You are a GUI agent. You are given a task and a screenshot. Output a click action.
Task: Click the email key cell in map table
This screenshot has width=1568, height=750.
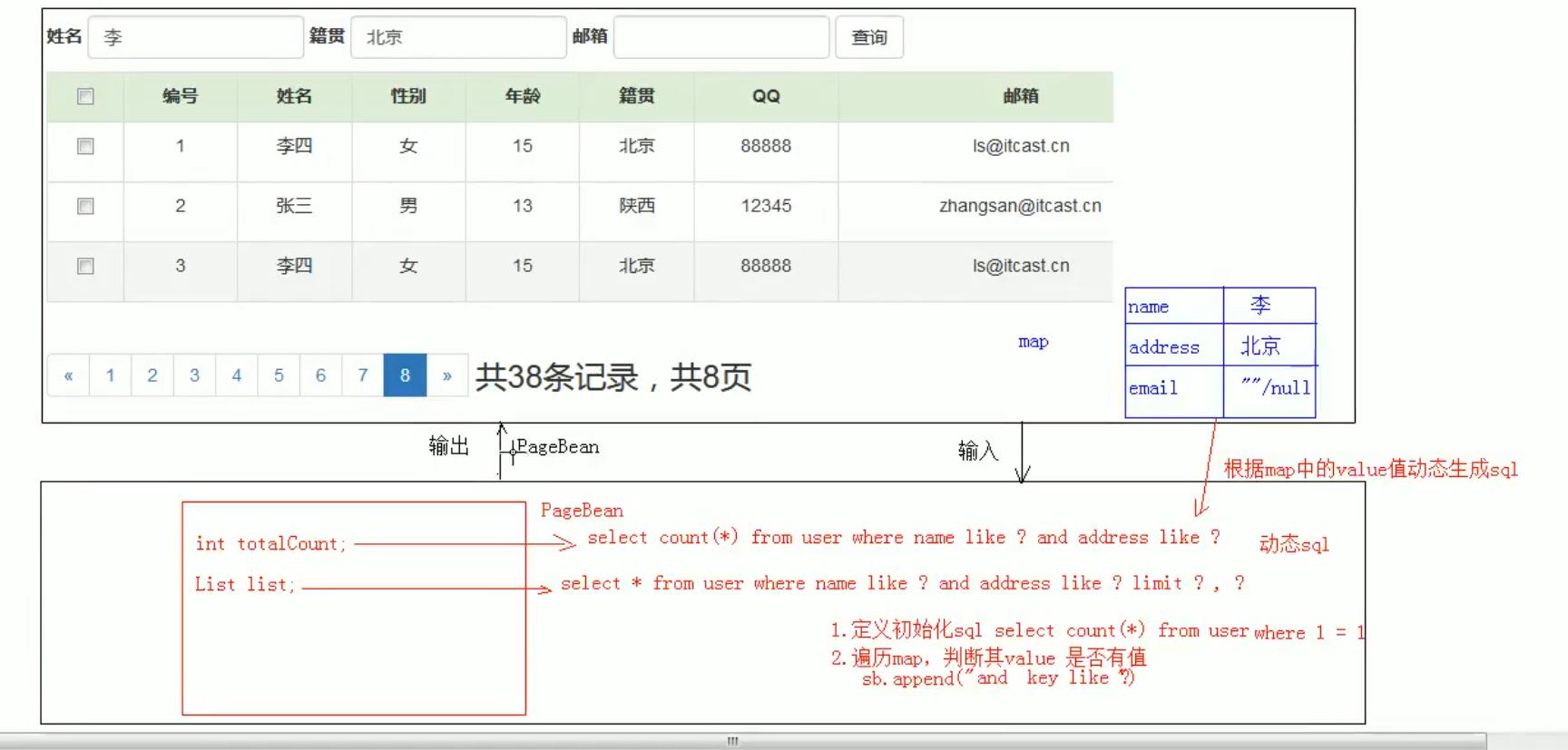[1174, 392]
